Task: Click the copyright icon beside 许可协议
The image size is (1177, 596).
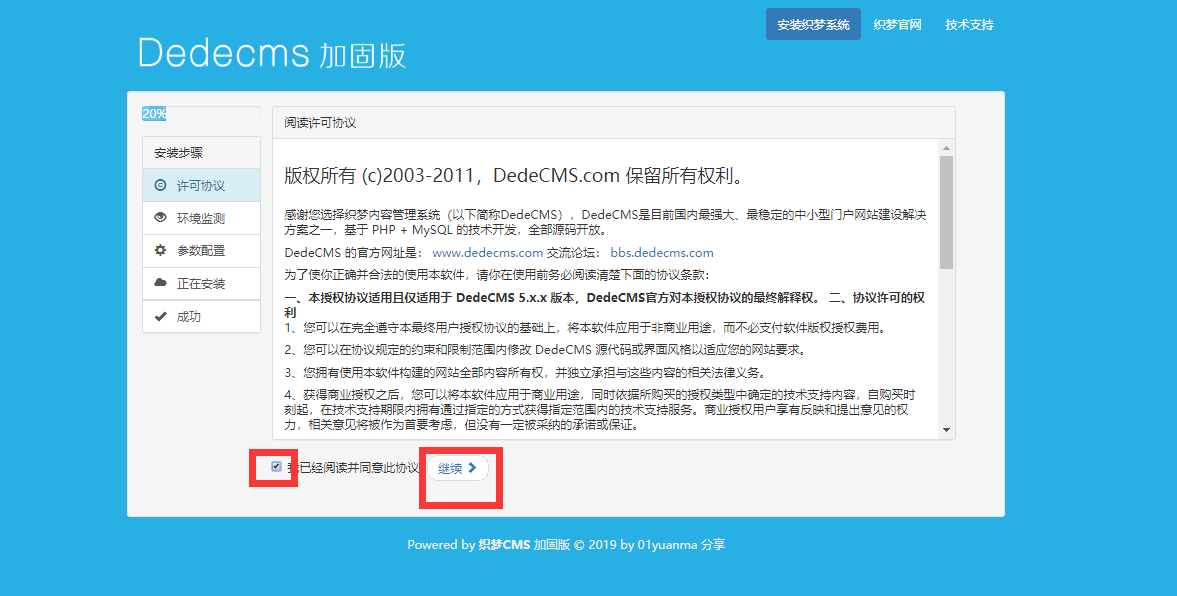Action: [x=160, y=185]
